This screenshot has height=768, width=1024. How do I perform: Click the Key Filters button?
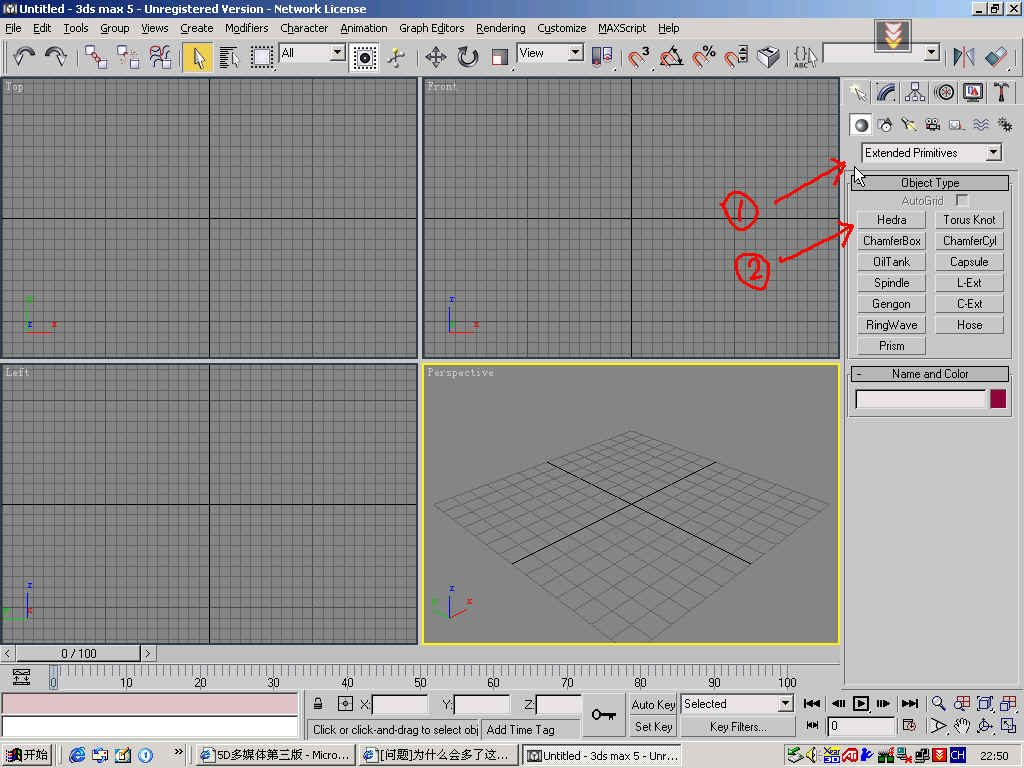click(x=738, y=726)
